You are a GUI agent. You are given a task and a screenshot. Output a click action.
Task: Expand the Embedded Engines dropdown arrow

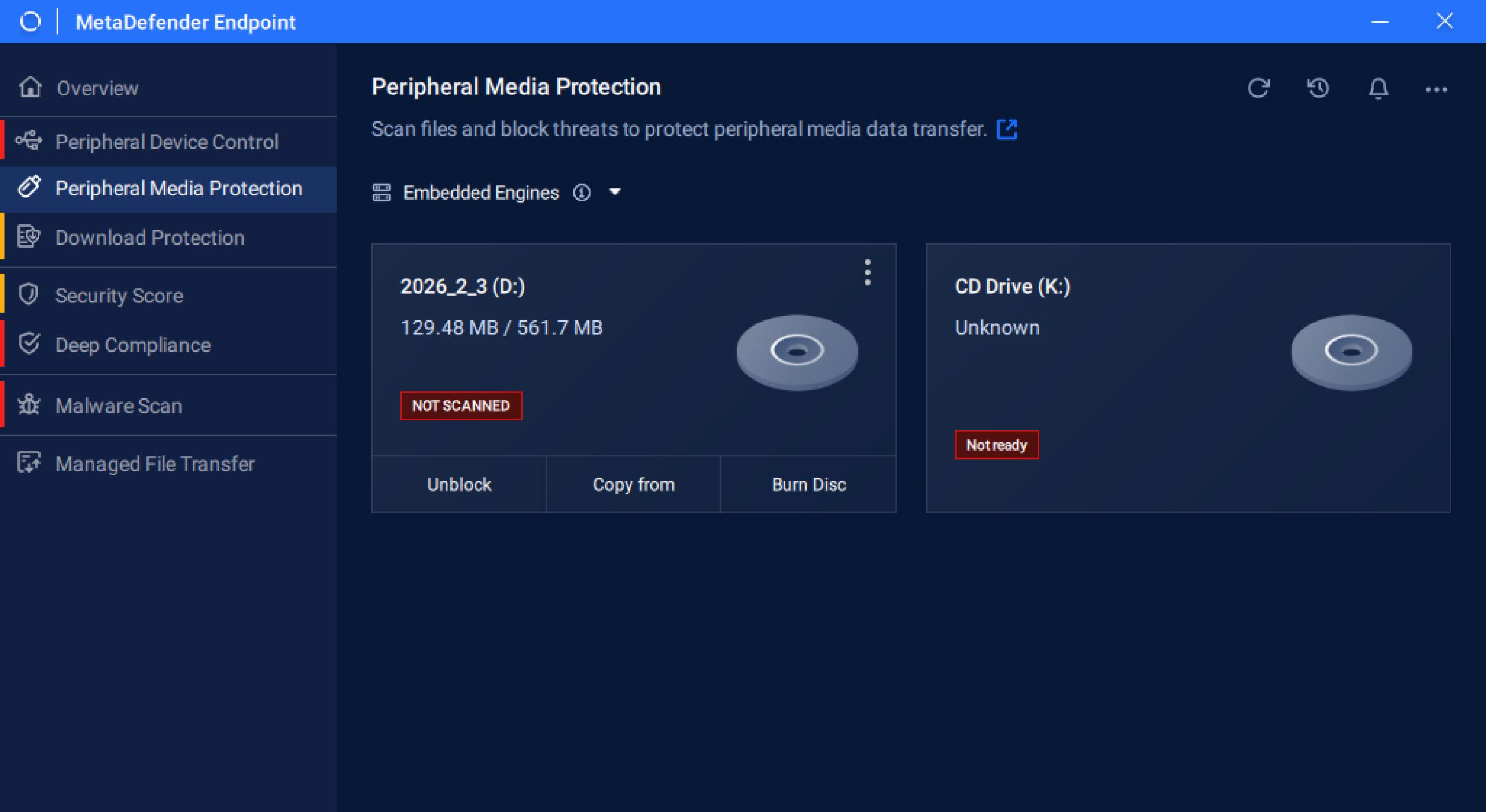pyautogui.click(x=615, y=191)
